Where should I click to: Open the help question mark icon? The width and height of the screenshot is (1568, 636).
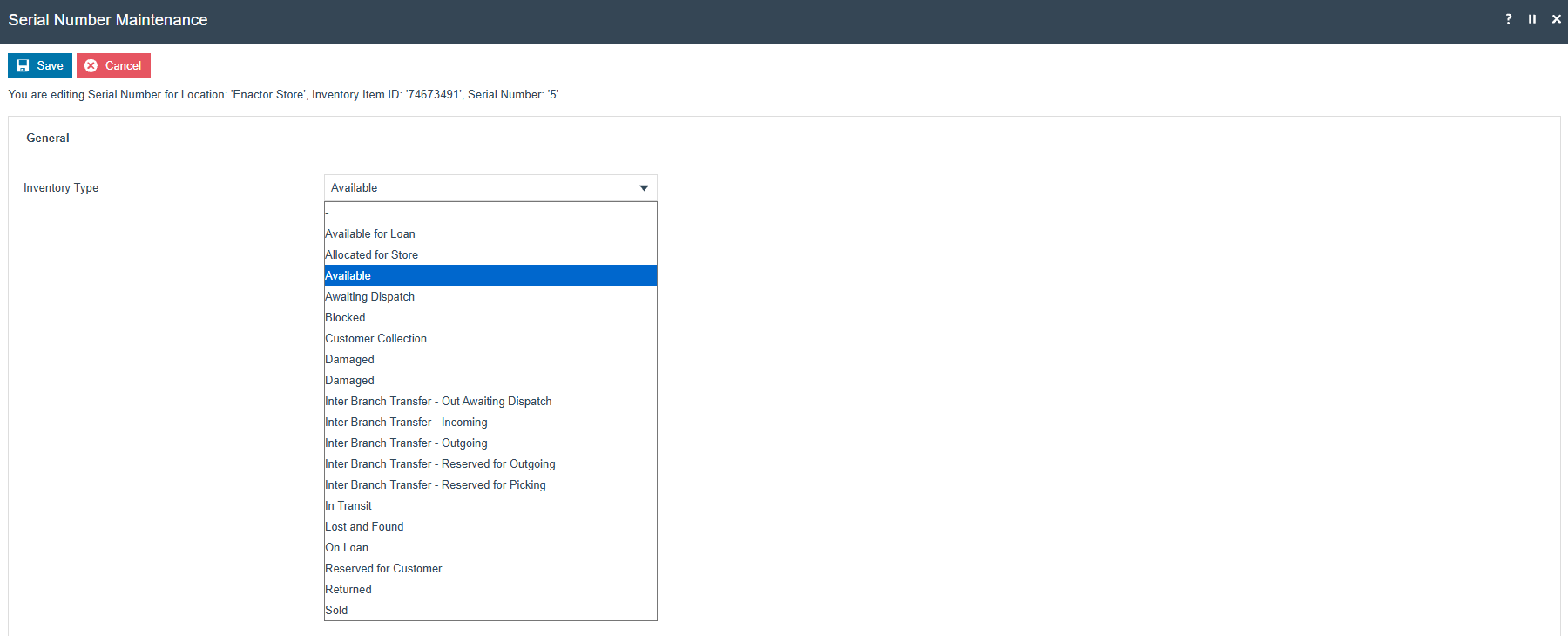coord(1509,19)
